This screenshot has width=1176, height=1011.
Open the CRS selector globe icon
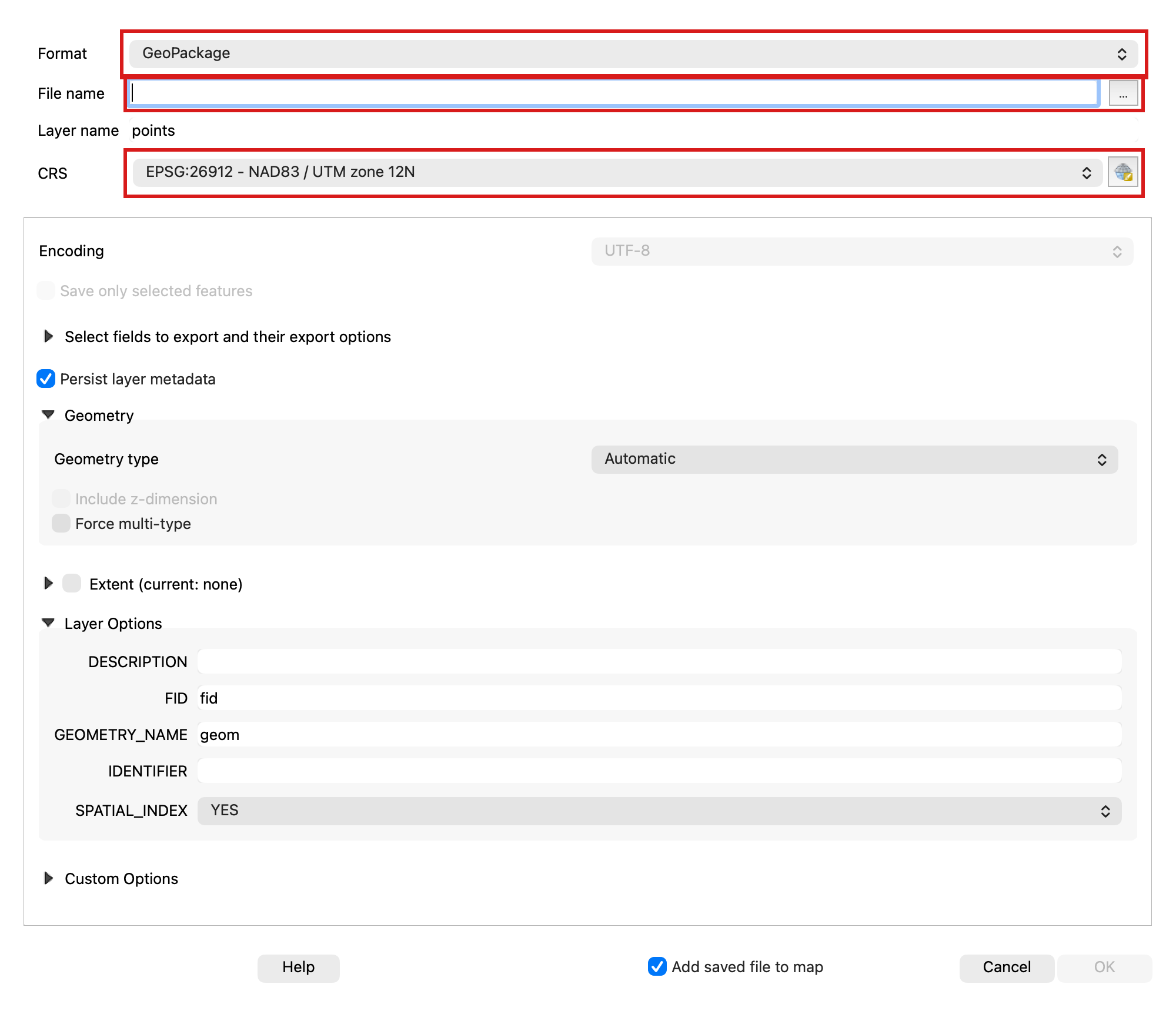point(1123,172)
